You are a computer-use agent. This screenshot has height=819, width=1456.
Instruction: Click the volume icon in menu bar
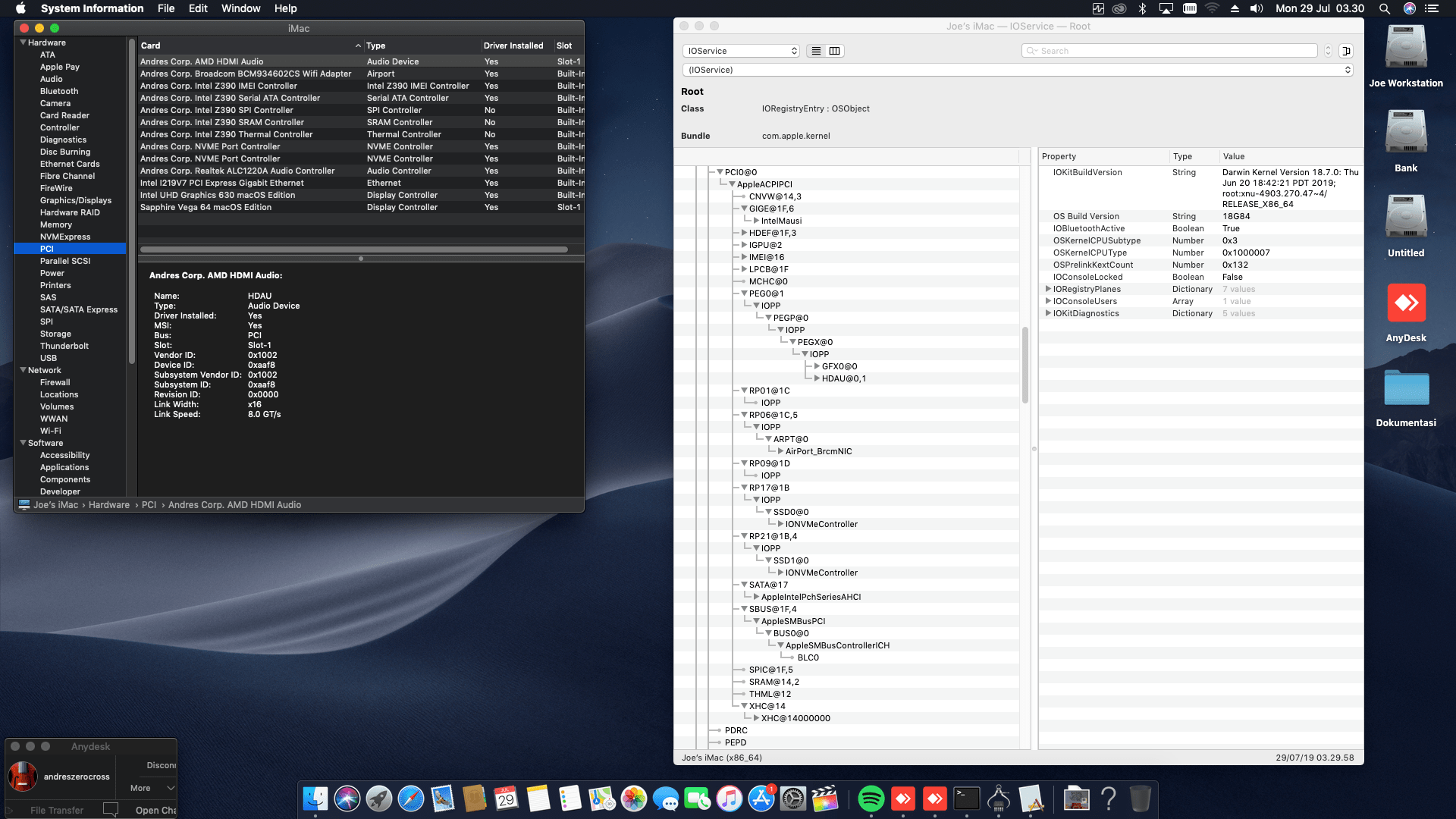(1257, 8)
